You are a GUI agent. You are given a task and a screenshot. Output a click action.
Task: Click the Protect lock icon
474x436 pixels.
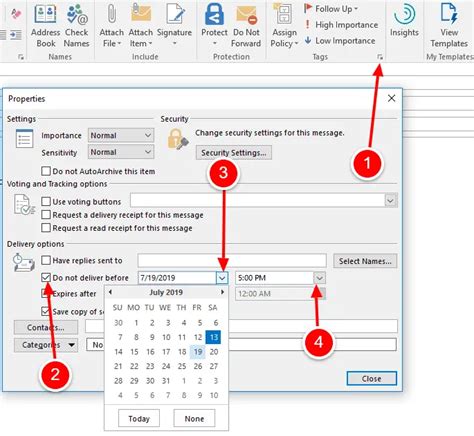214,15
